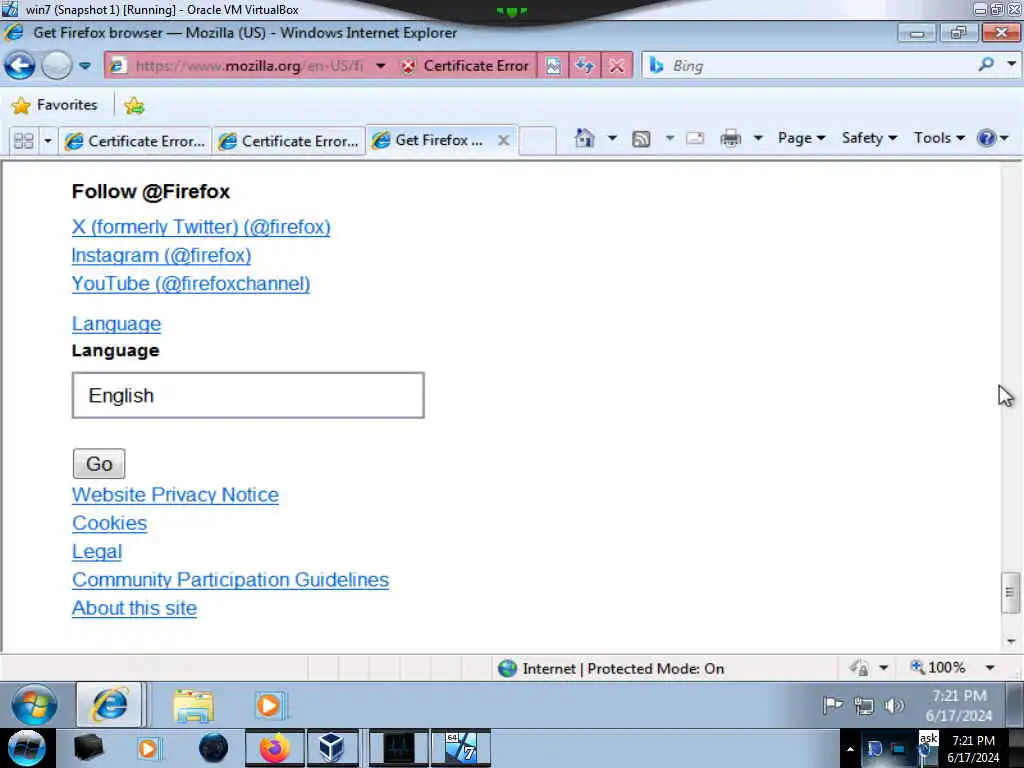Open the Safety menu
The image size is (1024, 768).
click(x=869, y=138)
